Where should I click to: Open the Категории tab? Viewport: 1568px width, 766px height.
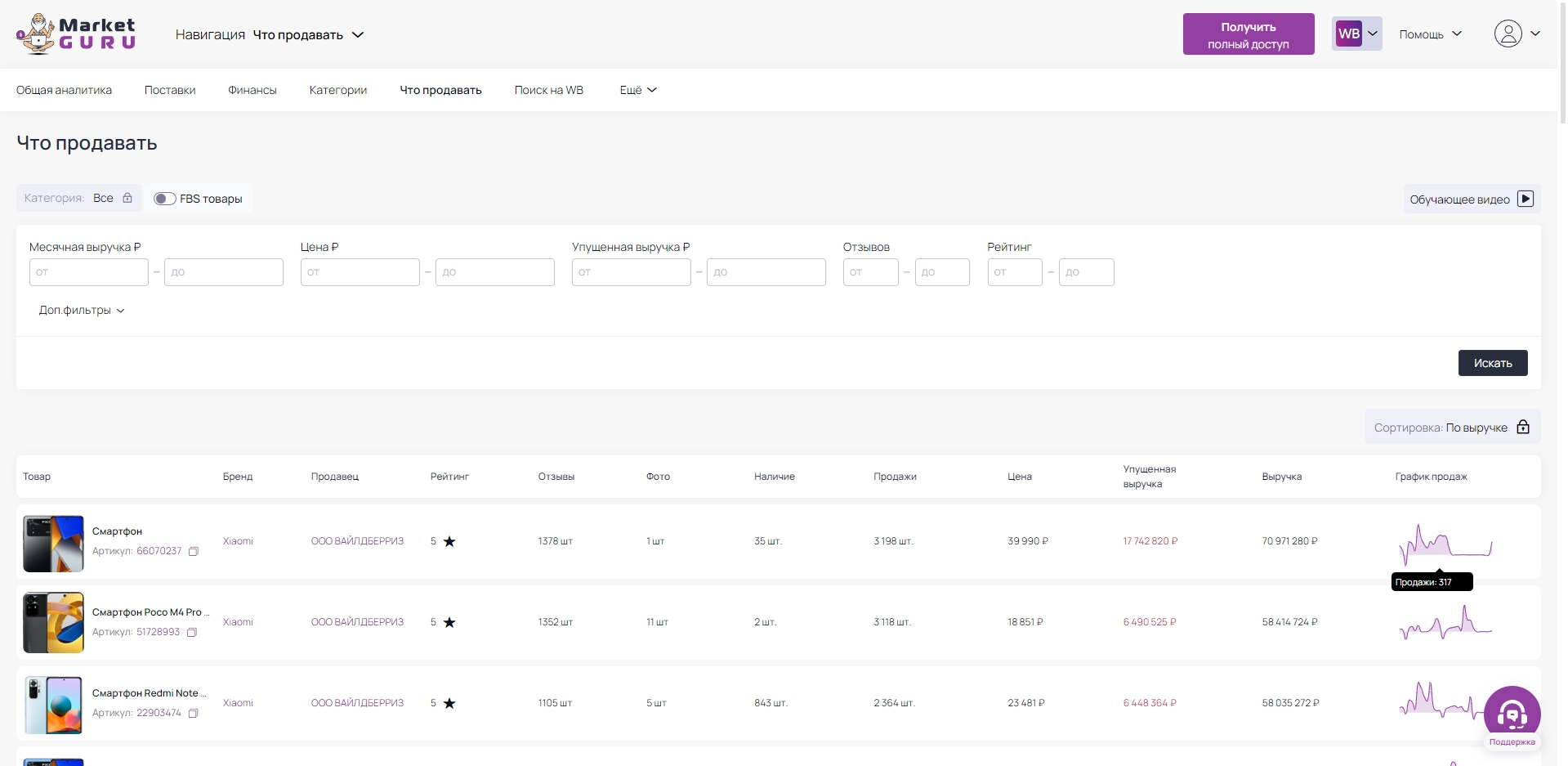tap(338, 90)
